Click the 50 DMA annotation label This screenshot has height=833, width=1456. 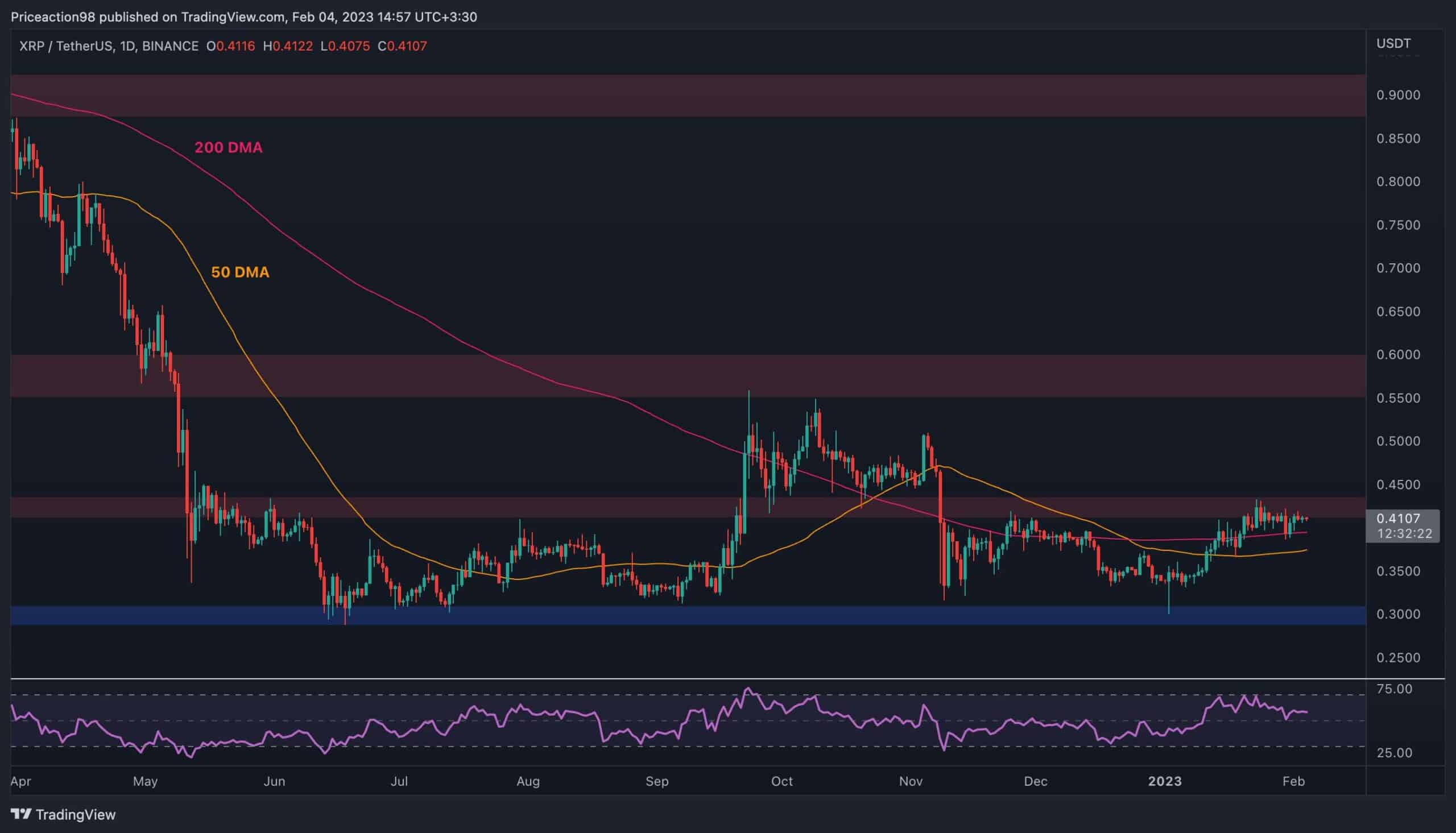(240, 272)
